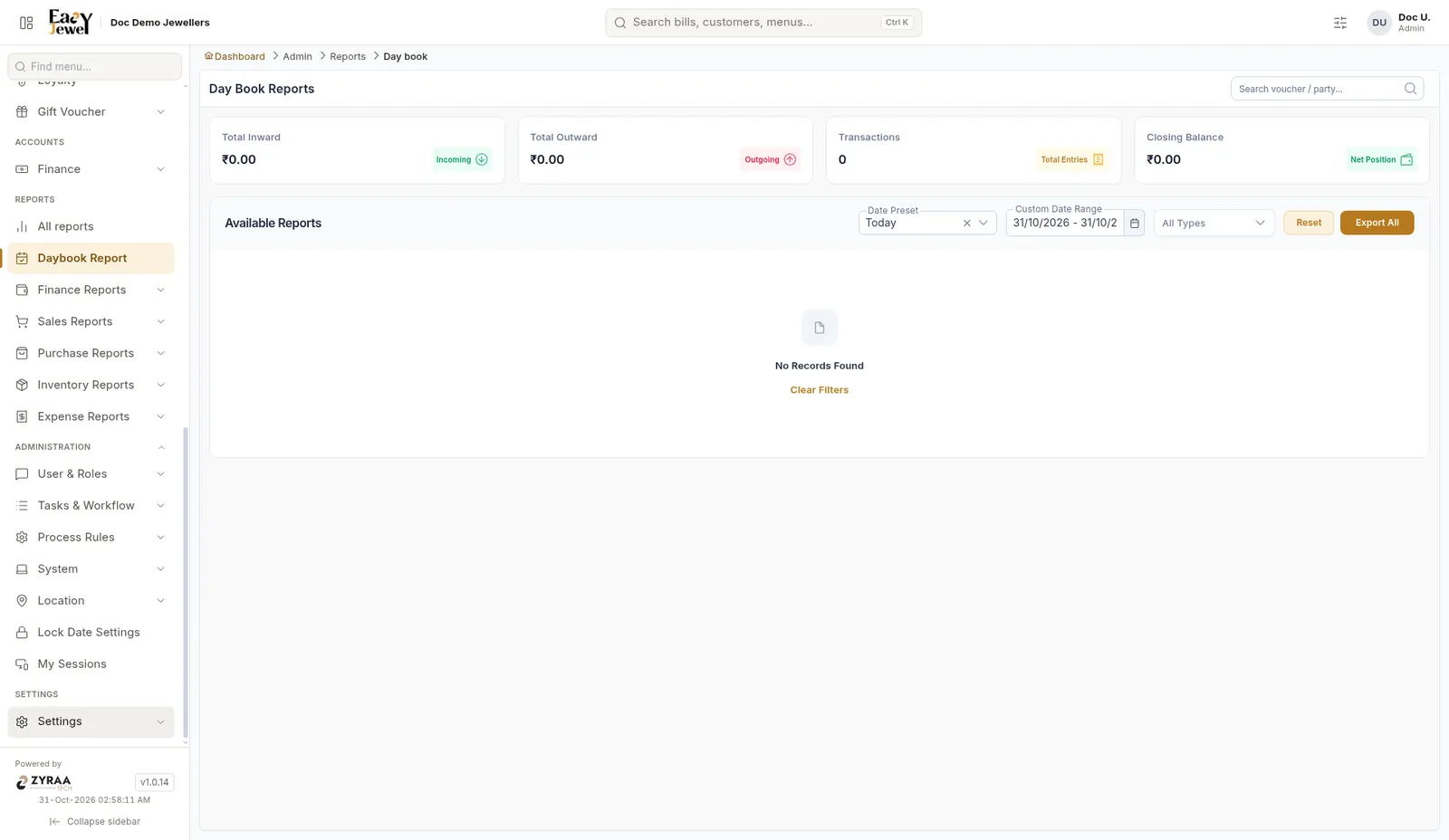Expand the Settings menu
Screen dimensions: 1449x840
point(91,721)
